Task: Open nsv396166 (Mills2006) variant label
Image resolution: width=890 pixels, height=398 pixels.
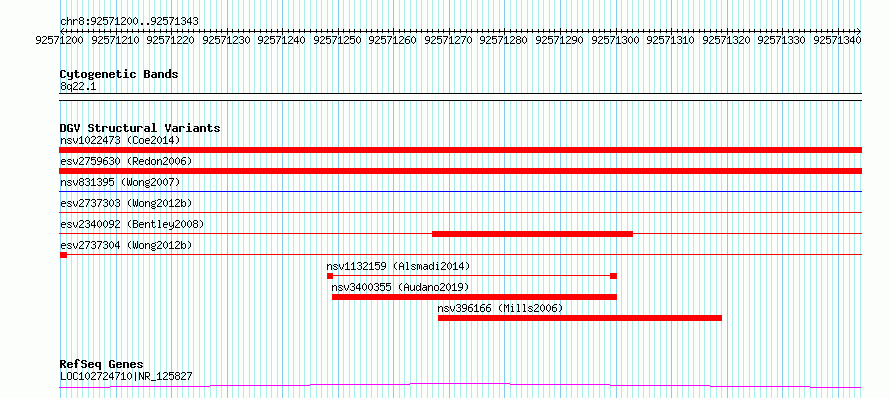Action: tap(500, 308)
